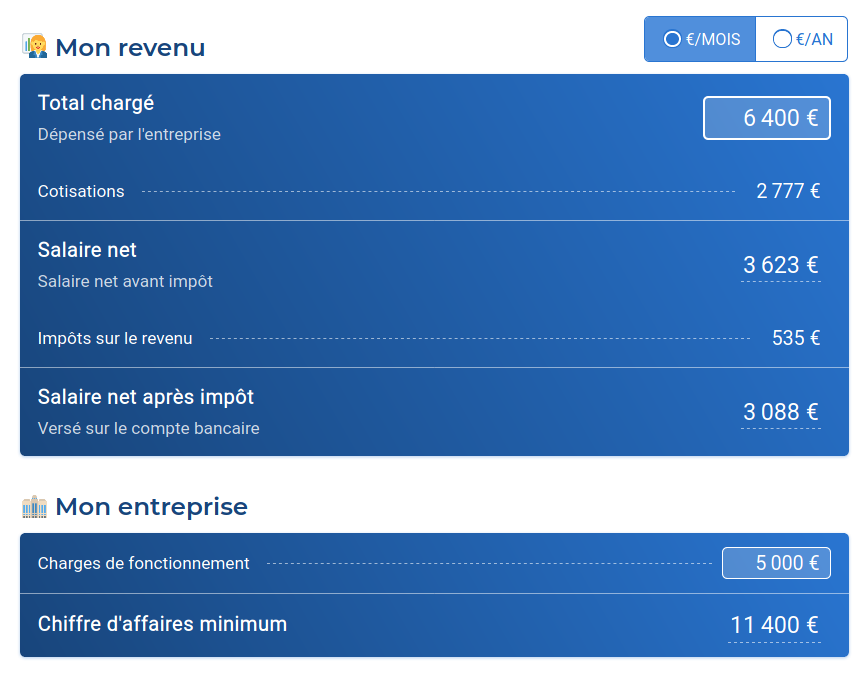Click the Impôts sur le revenu label

point(115,338)
